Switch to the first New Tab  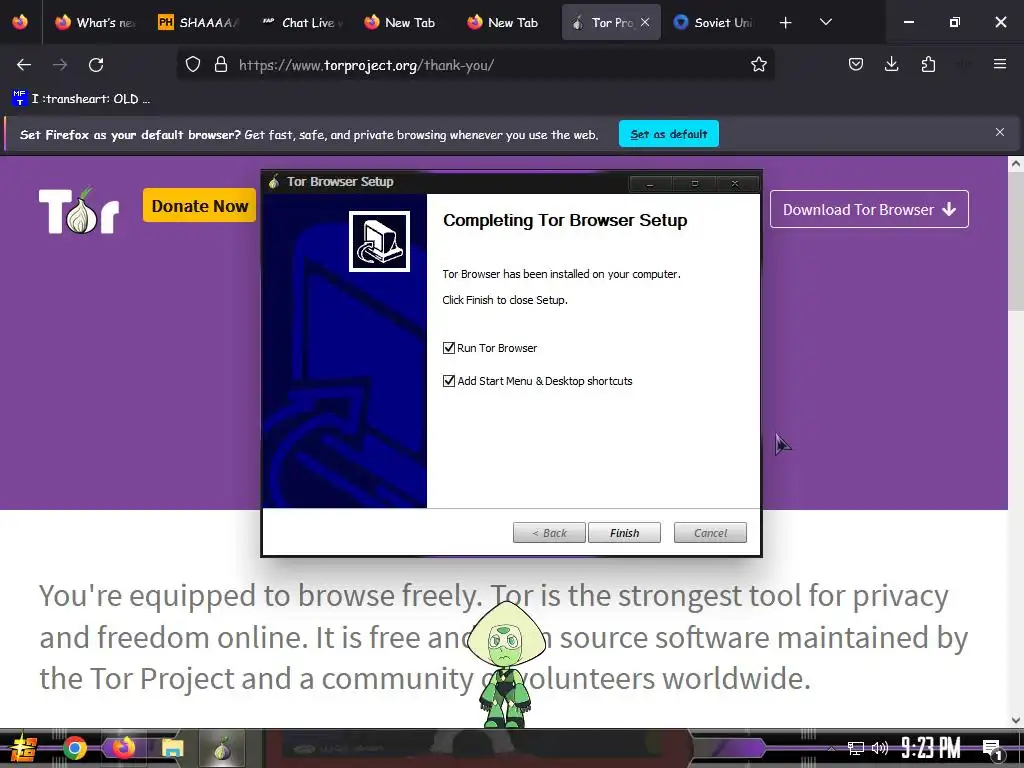coord(400,23)
